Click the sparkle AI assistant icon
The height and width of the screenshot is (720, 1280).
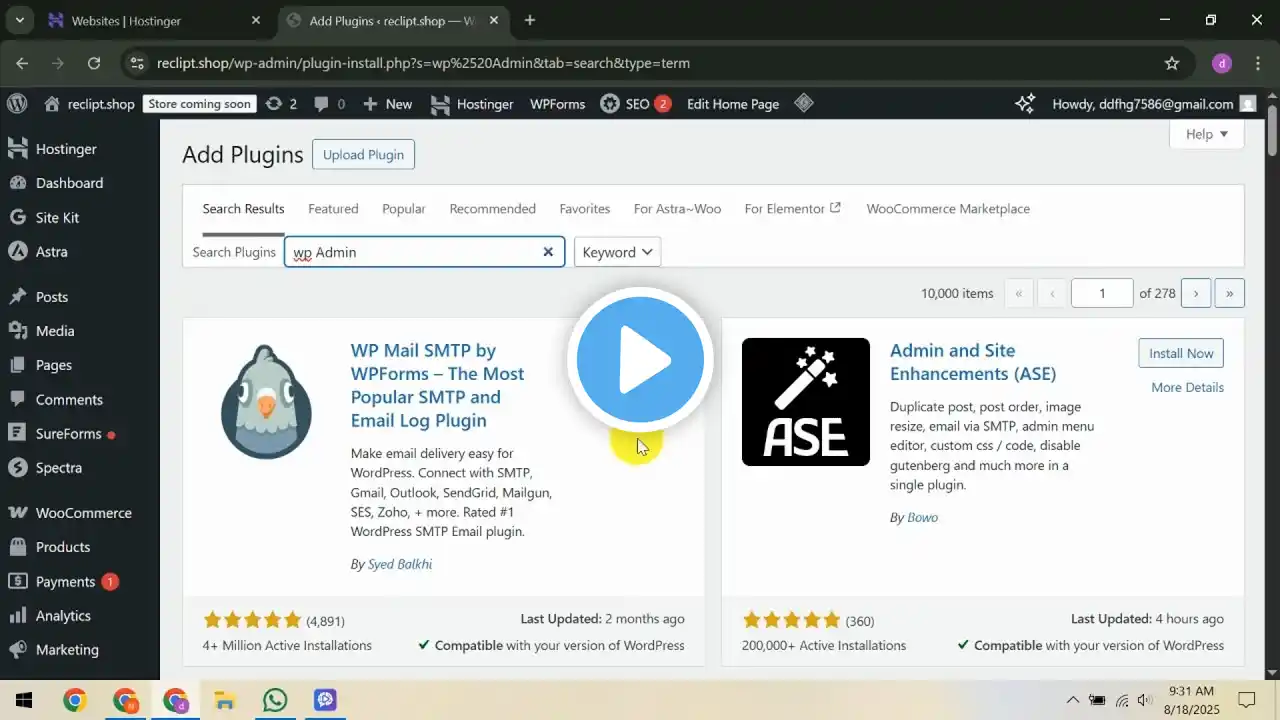tap(1025, 104)
